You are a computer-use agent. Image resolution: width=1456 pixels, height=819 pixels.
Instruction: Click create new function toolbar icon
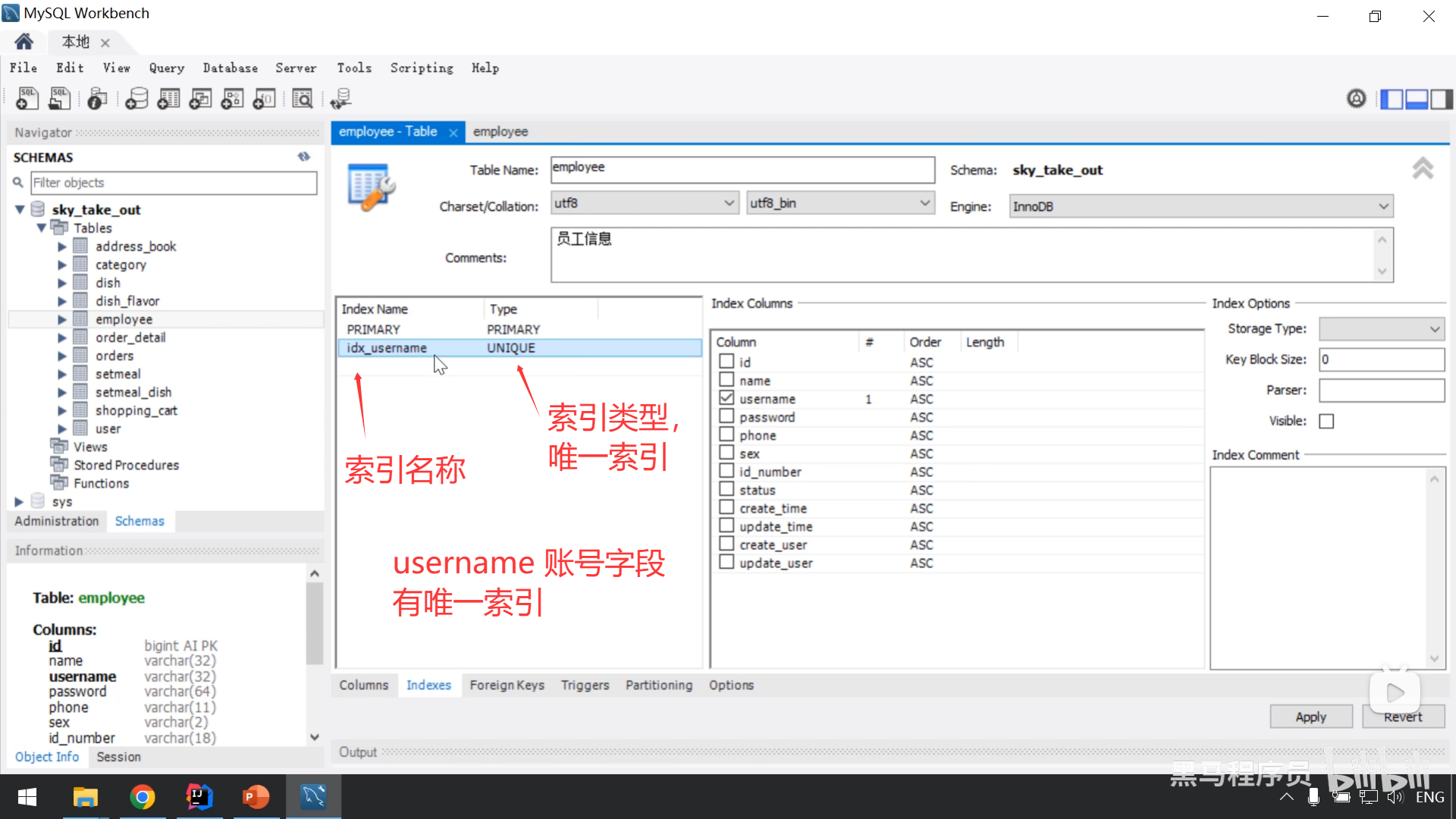click(264, 99)
